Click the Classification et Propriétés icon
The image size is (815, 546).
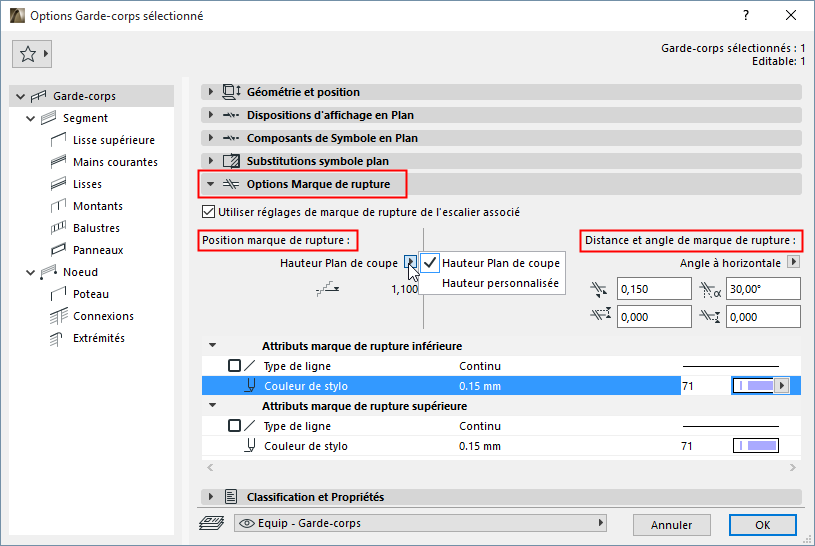click(x=231, y=497)
